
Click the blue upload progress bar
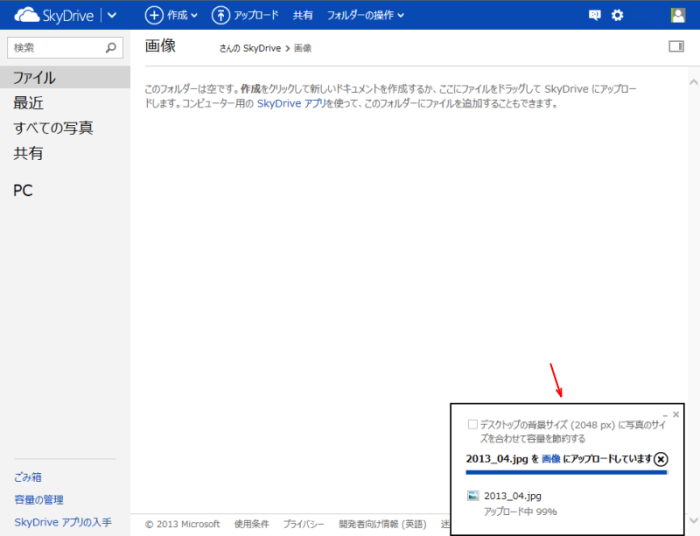[566, 472]
